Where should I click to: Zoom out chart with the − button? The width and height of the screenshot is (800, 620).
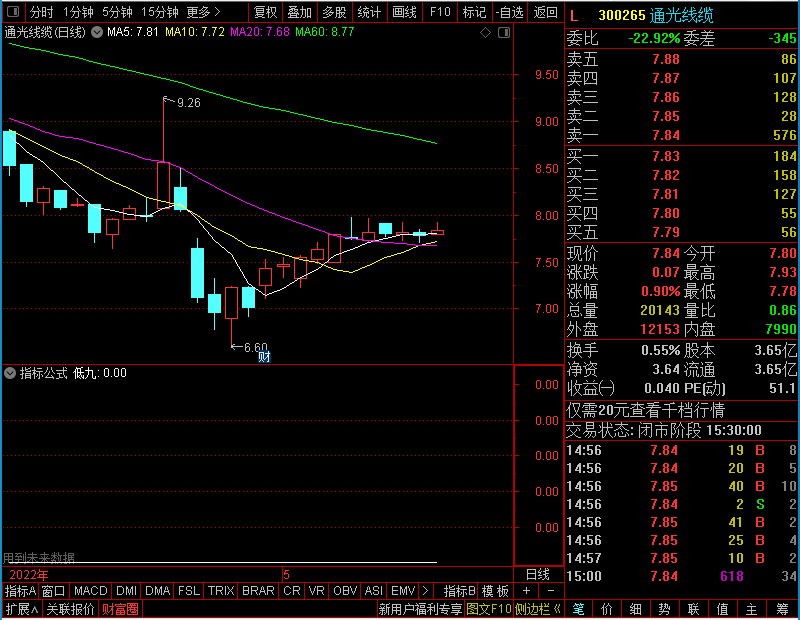click(551, 591)
